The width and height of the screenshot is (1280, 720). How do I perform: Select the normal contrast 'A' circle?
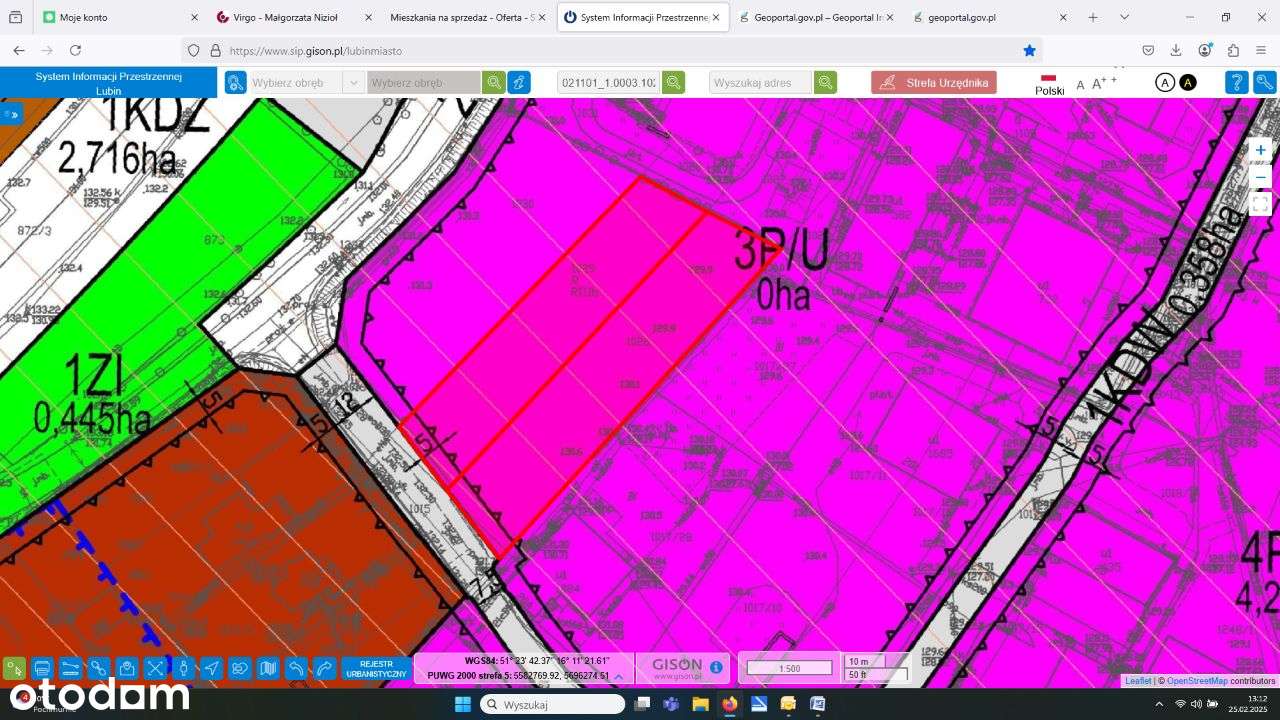coord(1165,83)
